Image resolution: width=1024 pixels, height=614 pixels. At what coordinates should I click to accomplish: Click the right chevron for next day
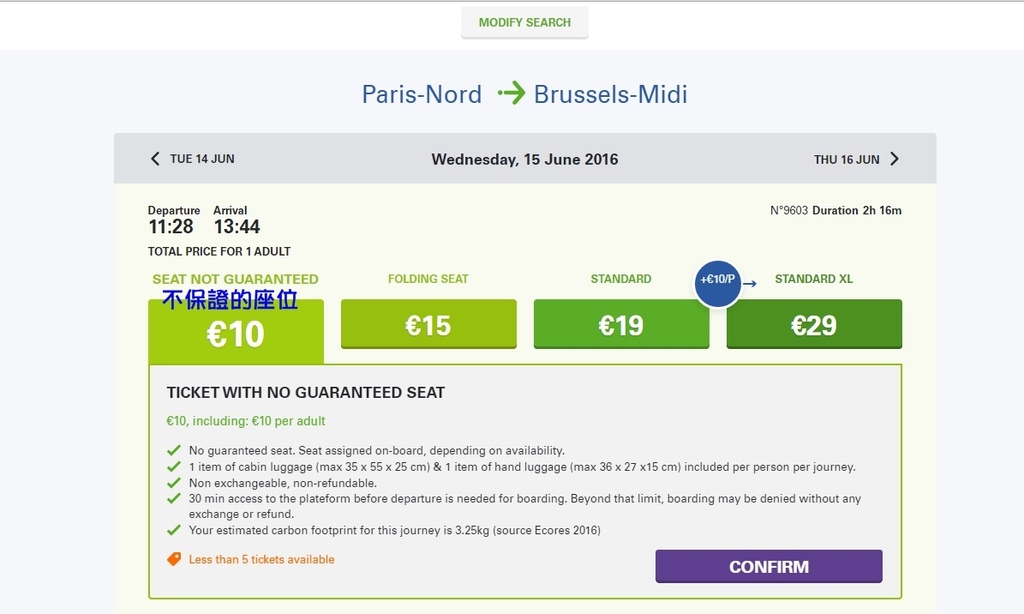pos(895,159)
